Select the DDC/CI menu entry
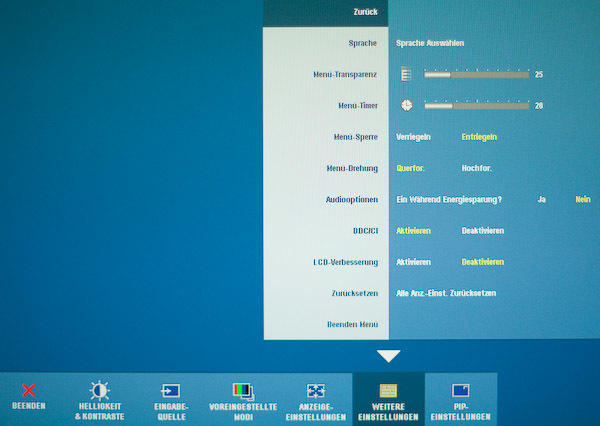This screenshot has height=426, width=600. (x=365, y=231)
